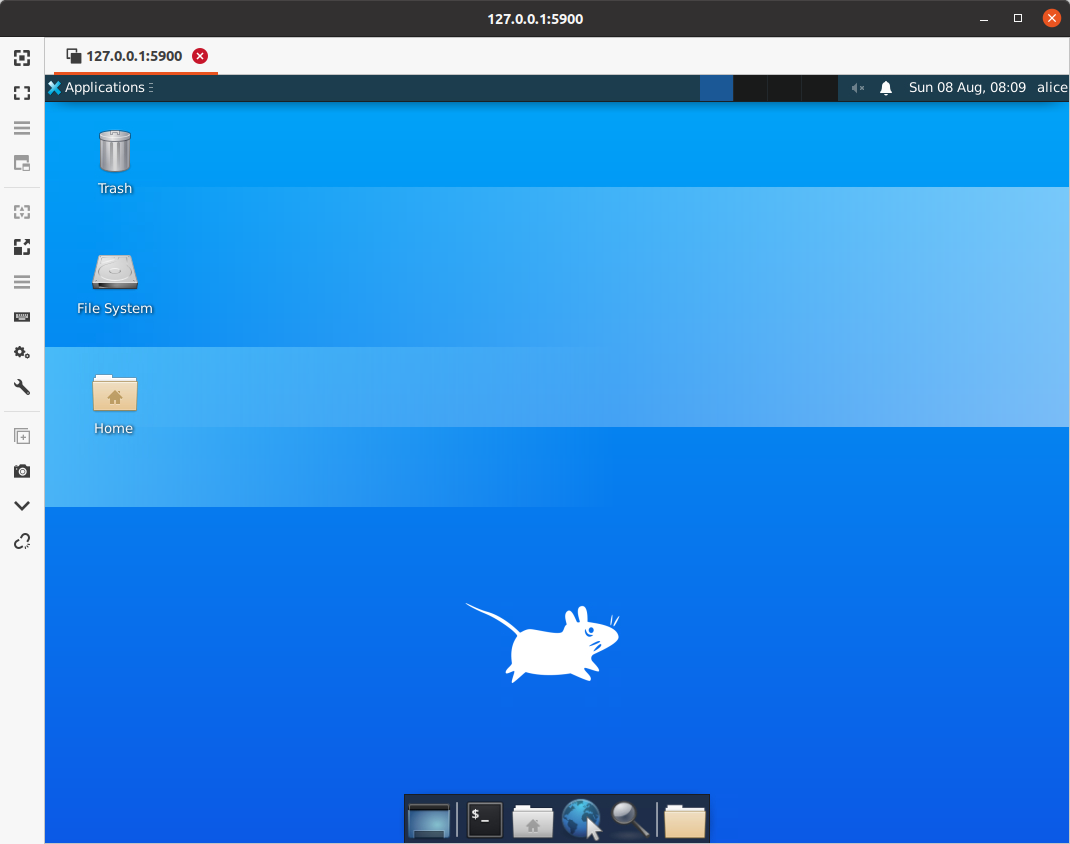The height and width of the screenshot is (844, 1070).
Task: Switch to the second workspace in the switcher
Action: 750,88
